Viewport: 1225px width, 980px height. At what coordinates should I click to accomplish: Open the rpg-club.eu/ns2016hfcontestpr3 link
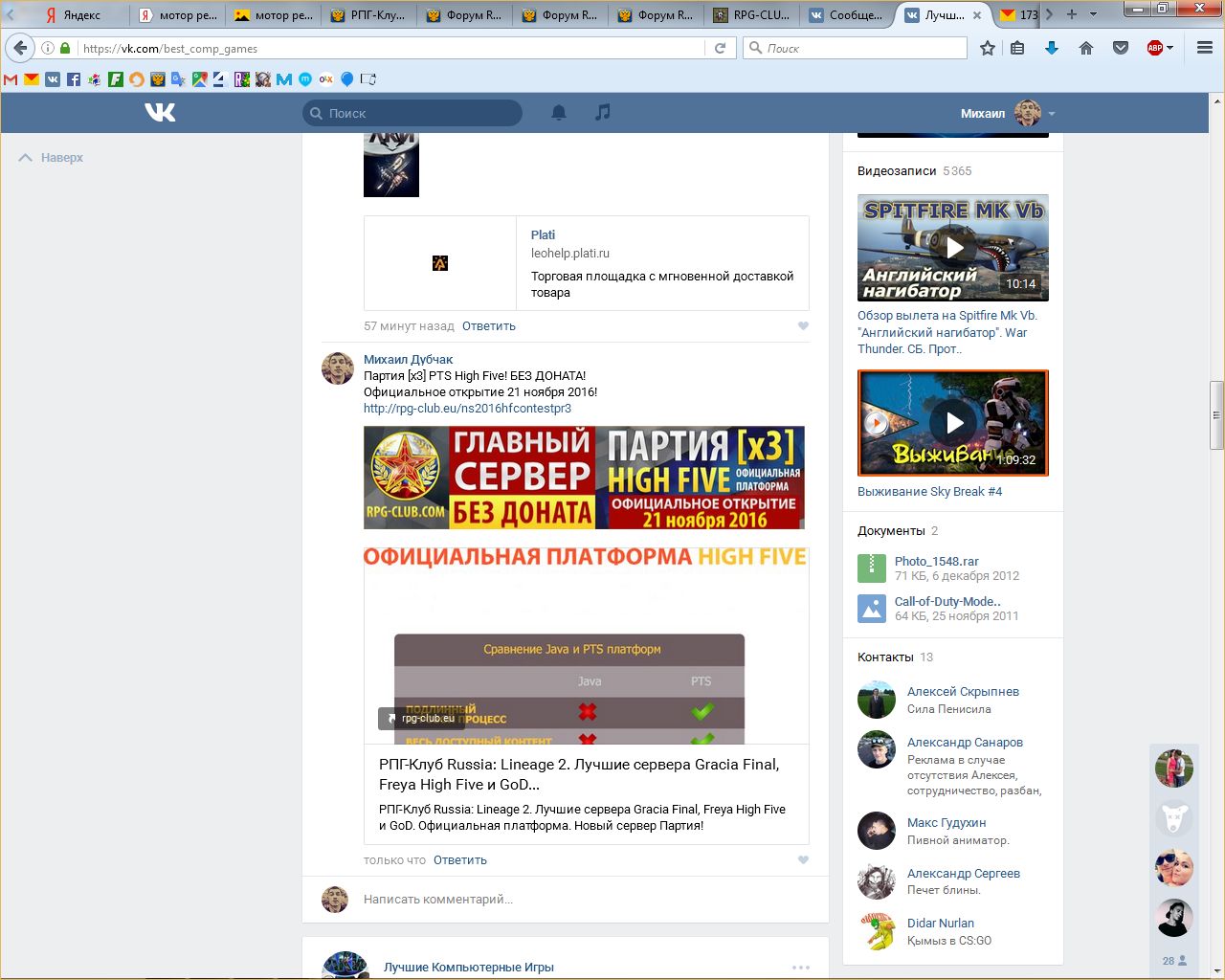[x=467, y=409]
